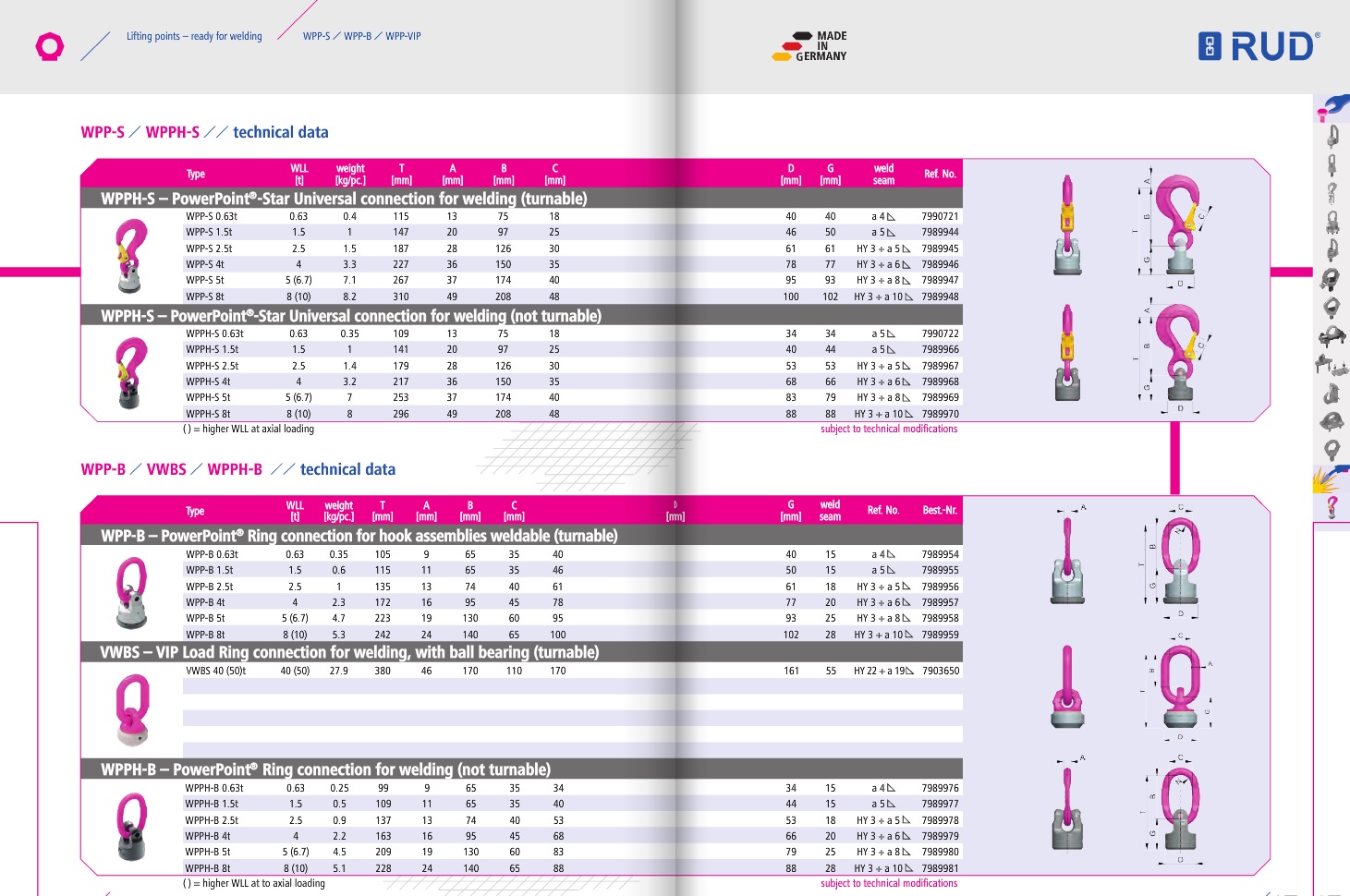Click the pink hexagon nut icon in header
Screen dimensions: 1350x896
[x=49, y=46]
